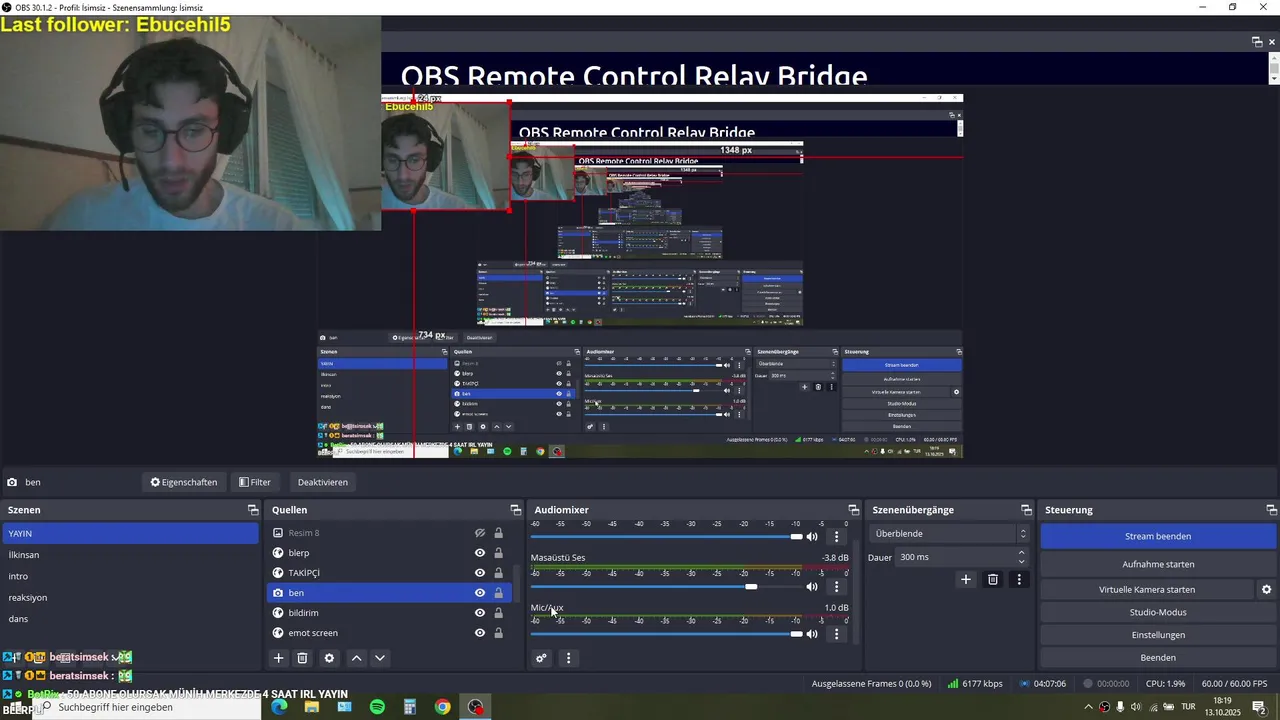Add a new scene transition

(966, 579)
